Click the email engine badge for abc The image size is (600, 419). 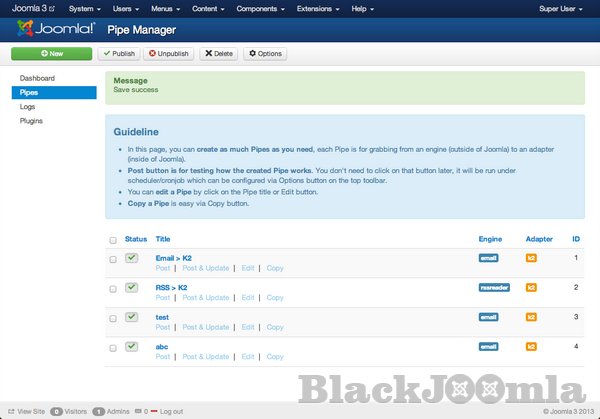point(488,346)
